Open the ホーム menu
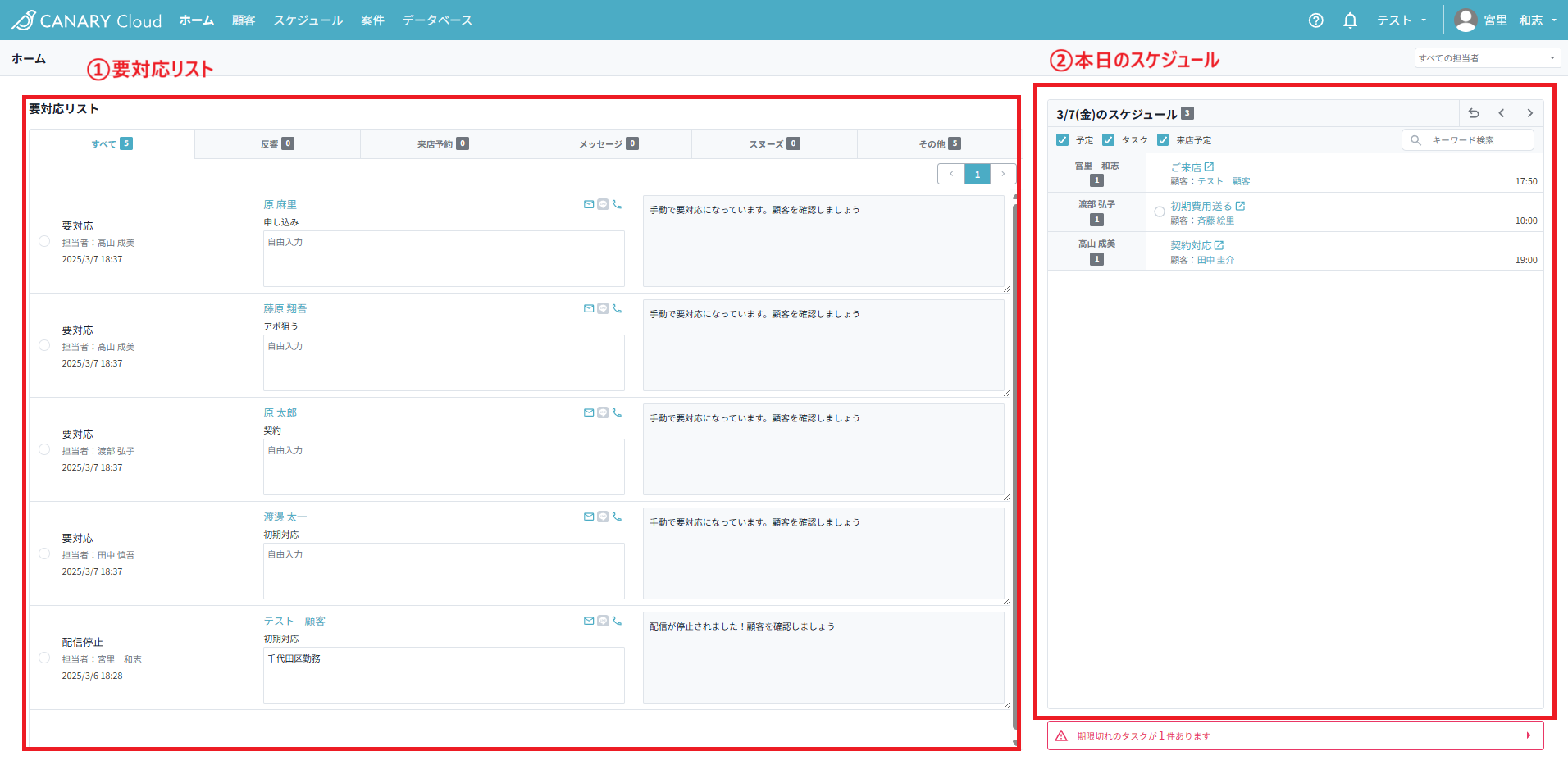The image size is (1568, 765). 197,20
